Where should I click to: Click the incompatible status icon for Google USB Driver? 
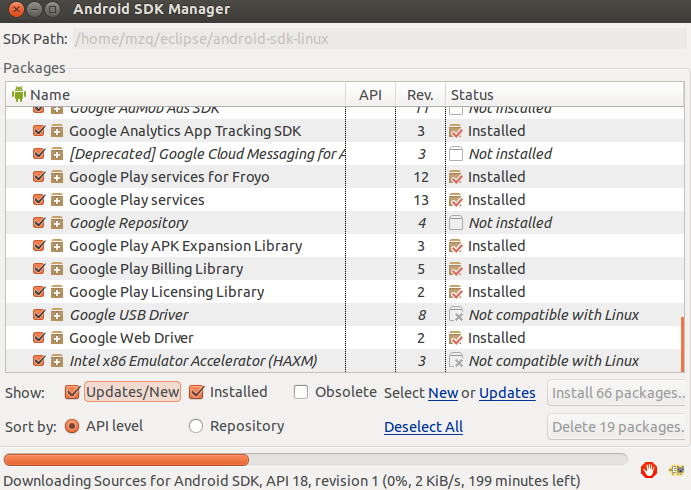(456, 315)
